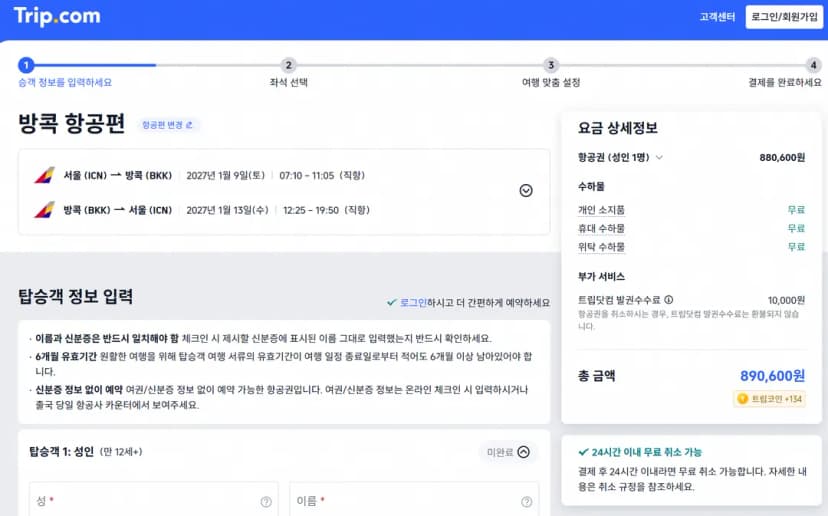The image size is (828, 516).
Task: Select step 2 circle 좌석 선택
Action: (x=288, y=65)
